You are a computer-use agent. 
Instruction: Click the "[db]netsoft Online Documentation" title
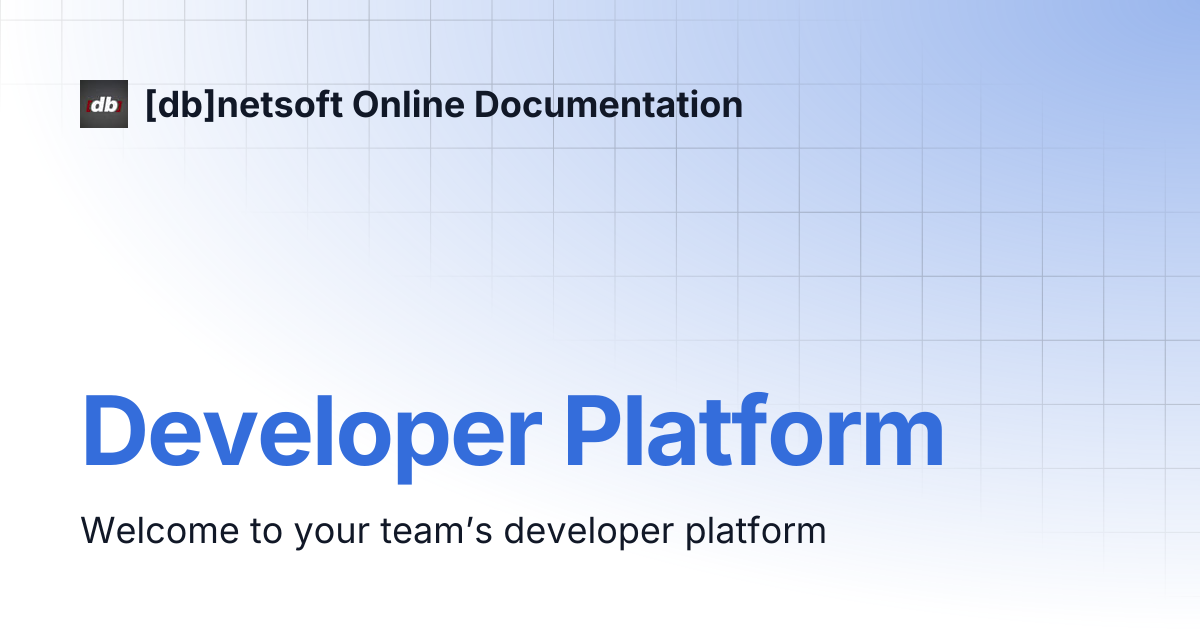(x=444, y=104)
